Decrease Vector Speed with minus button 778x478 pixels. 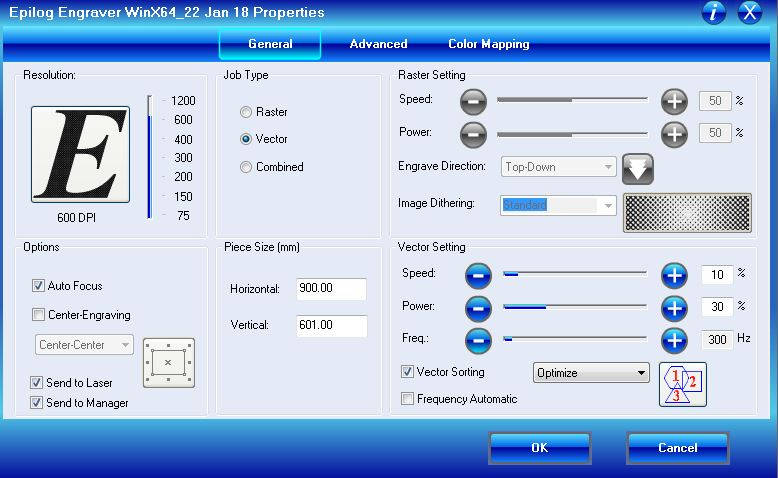478,275
